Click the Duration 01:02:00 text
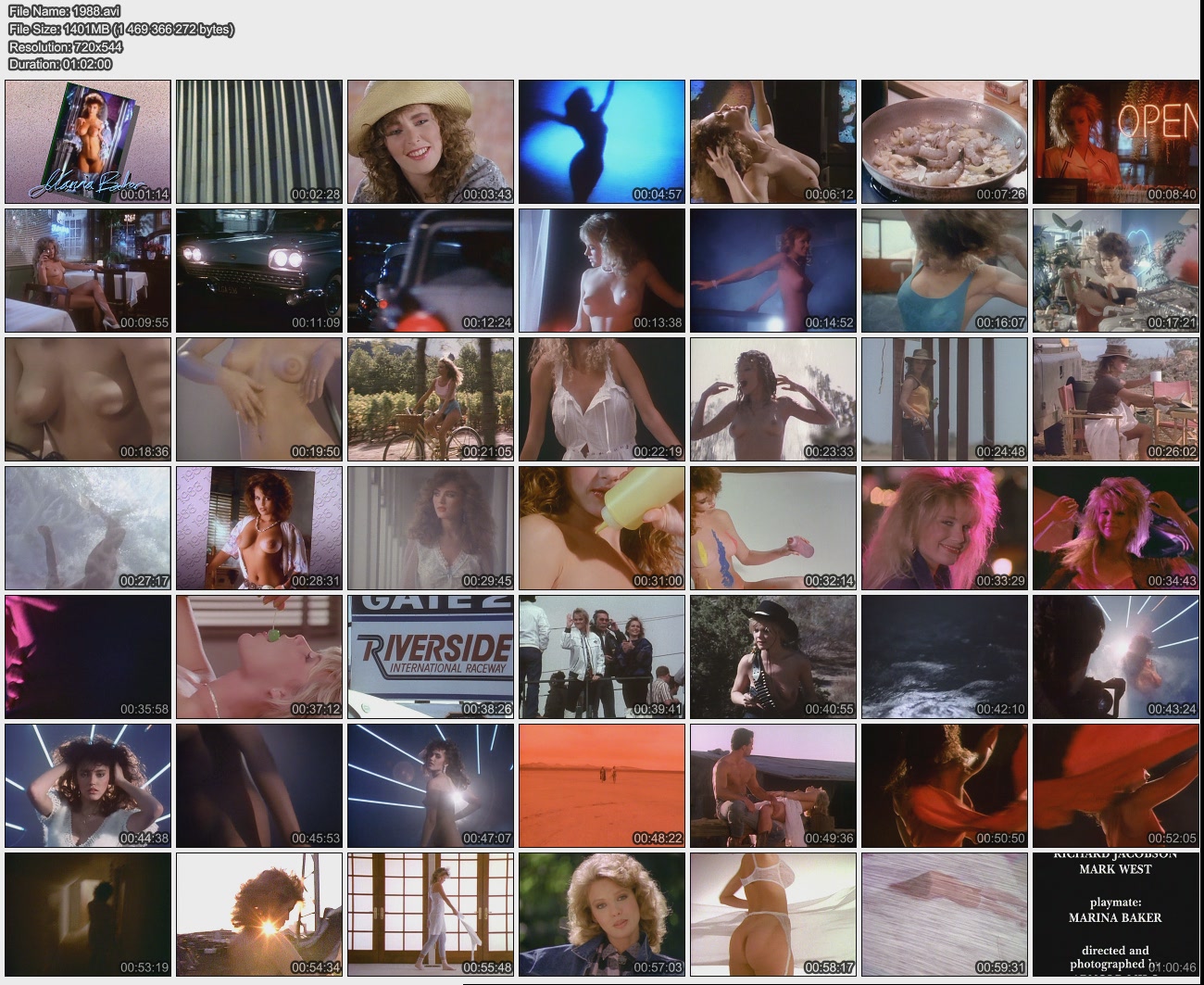Image resolution: width=1204 pixels, height=985 pixels. click(x=60, y=64)
